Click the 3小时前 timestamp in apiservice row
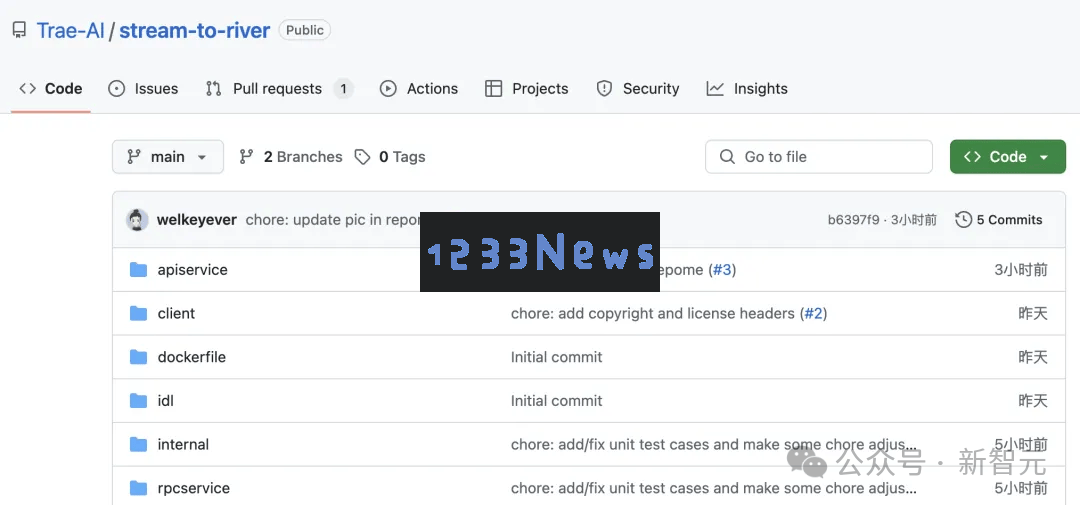The width and height of the screenshot is (1080, 505). coord(1021,270)
